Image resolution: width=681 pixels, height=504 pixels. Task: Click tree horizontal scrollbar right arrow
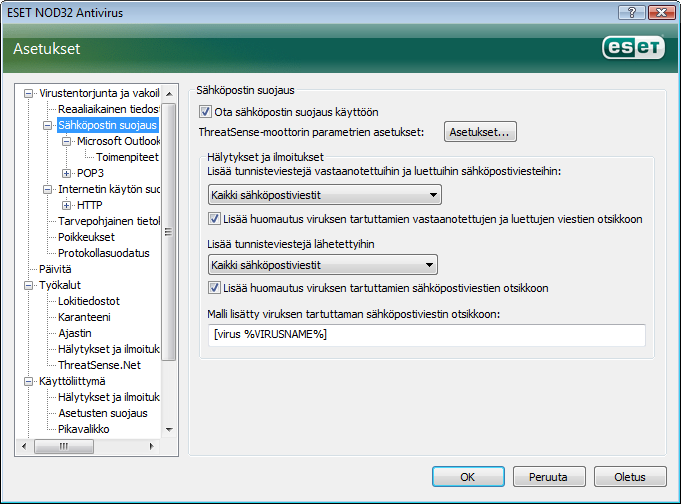[x=152, y=446]
